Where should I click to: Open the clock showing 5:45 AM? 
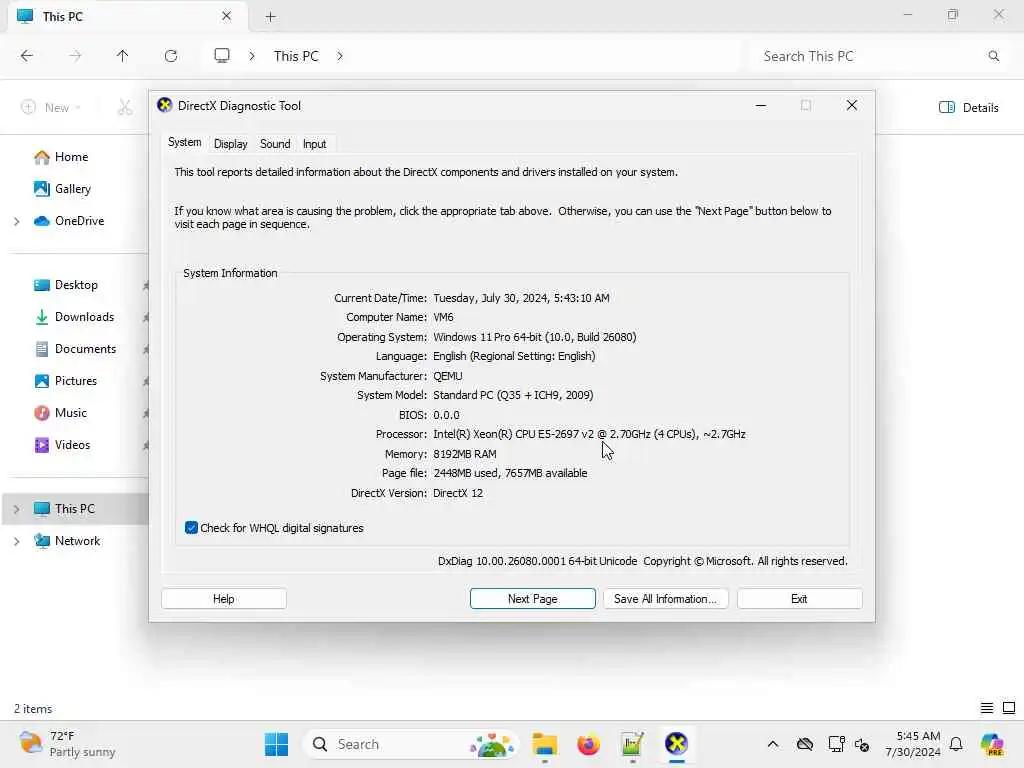(913, 744)
